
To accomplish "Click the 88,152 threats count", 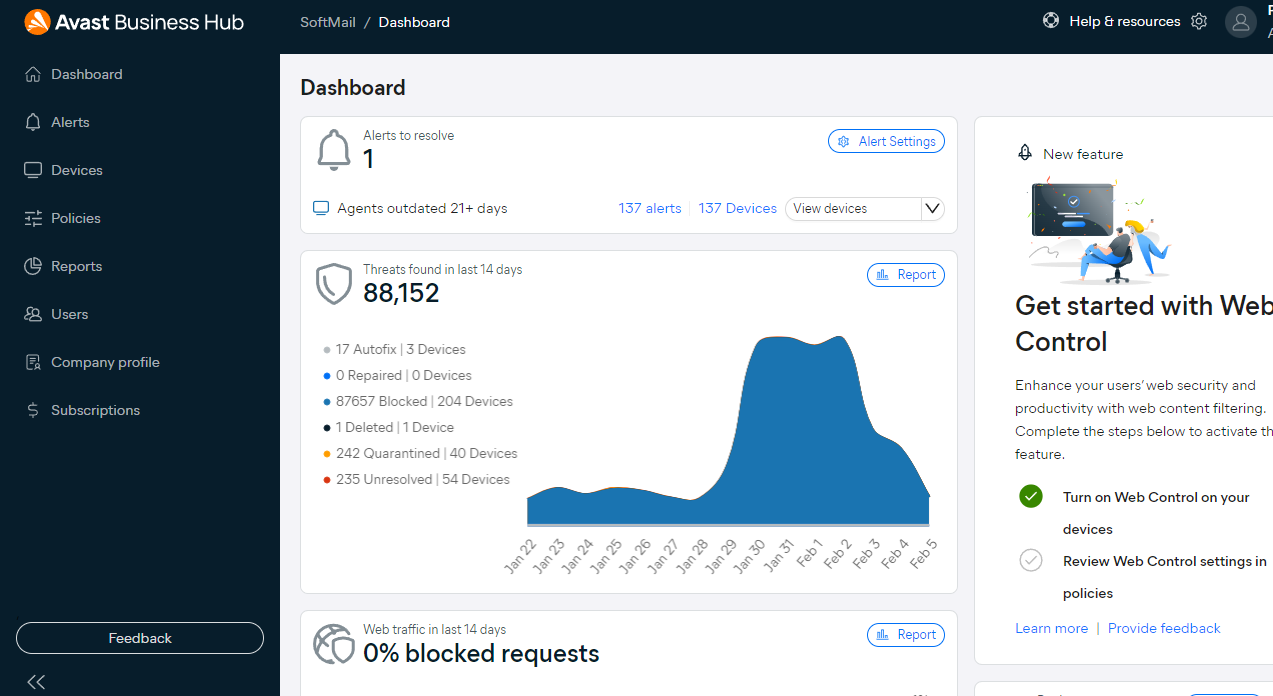I will pos(401,293).
